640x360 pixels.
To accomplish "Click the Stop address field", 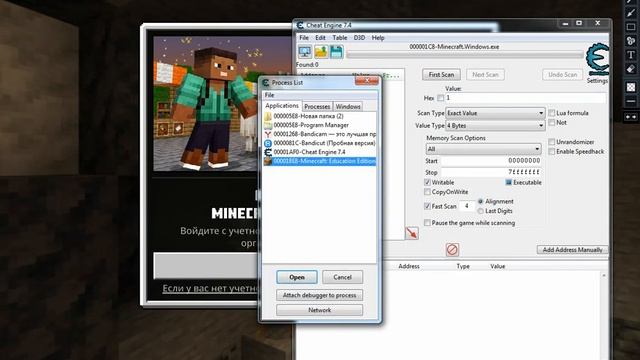I will (491, 172).
